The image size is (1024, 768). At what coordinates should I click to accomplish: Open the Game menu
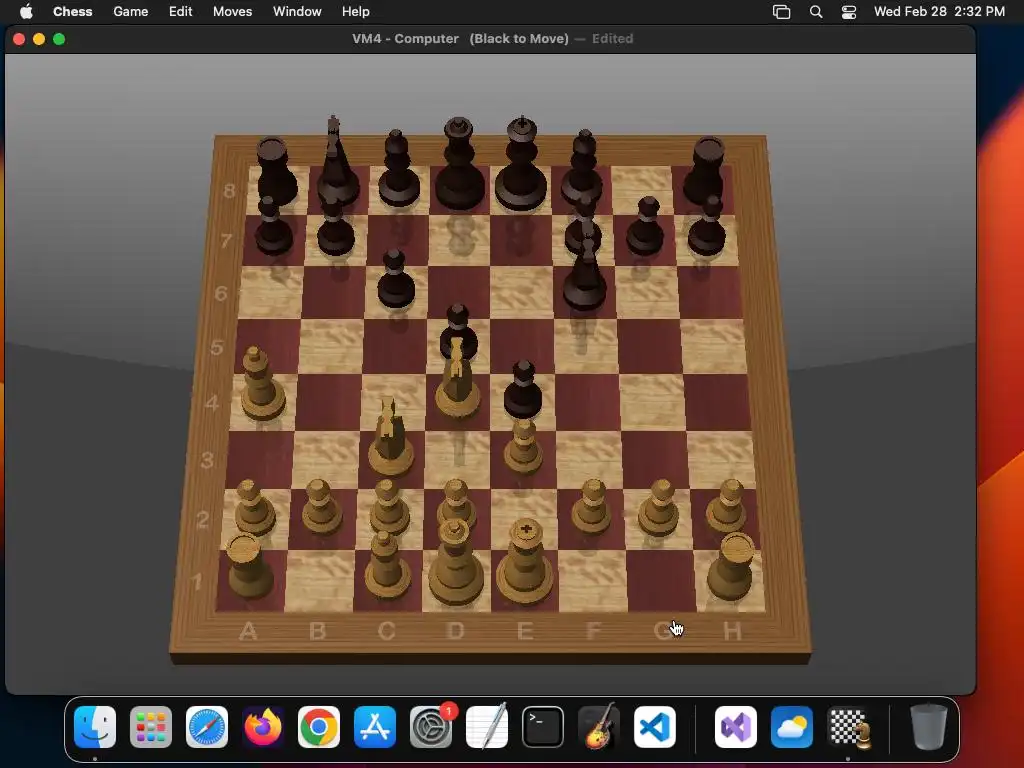pos(131,11)
